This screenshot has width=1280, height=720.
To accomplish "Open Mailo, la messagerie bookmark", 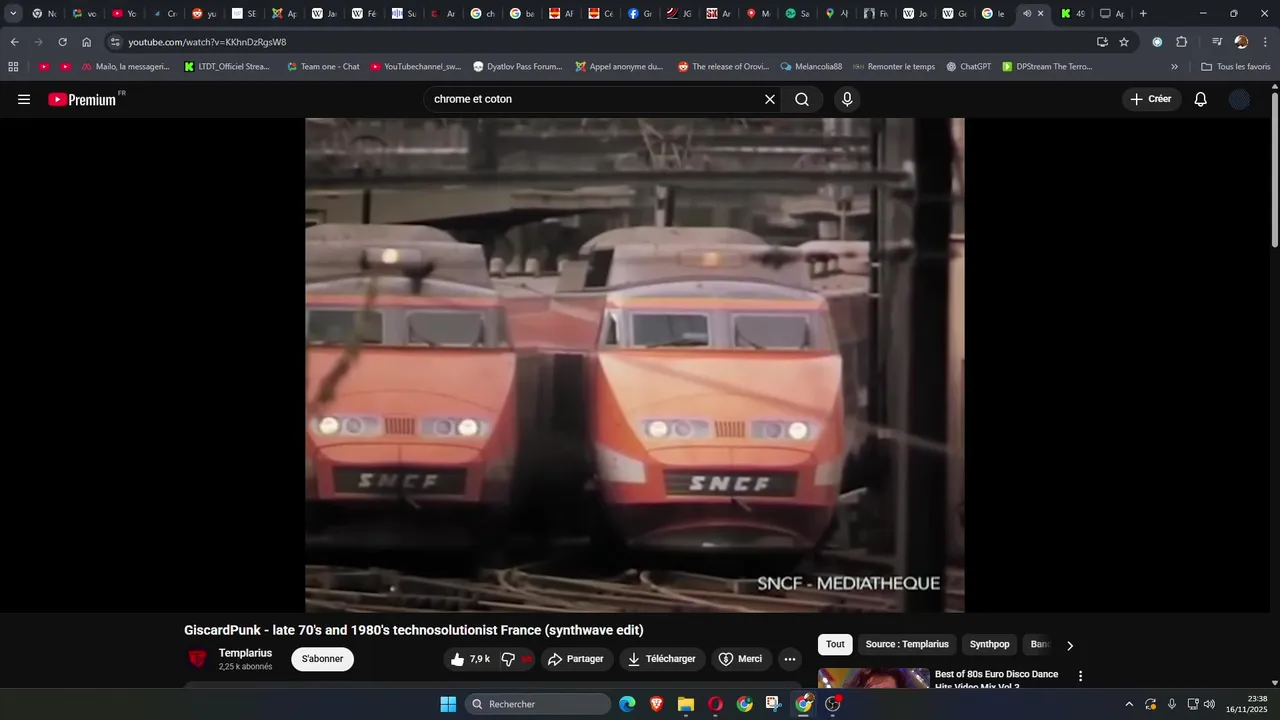I will 125,67.
